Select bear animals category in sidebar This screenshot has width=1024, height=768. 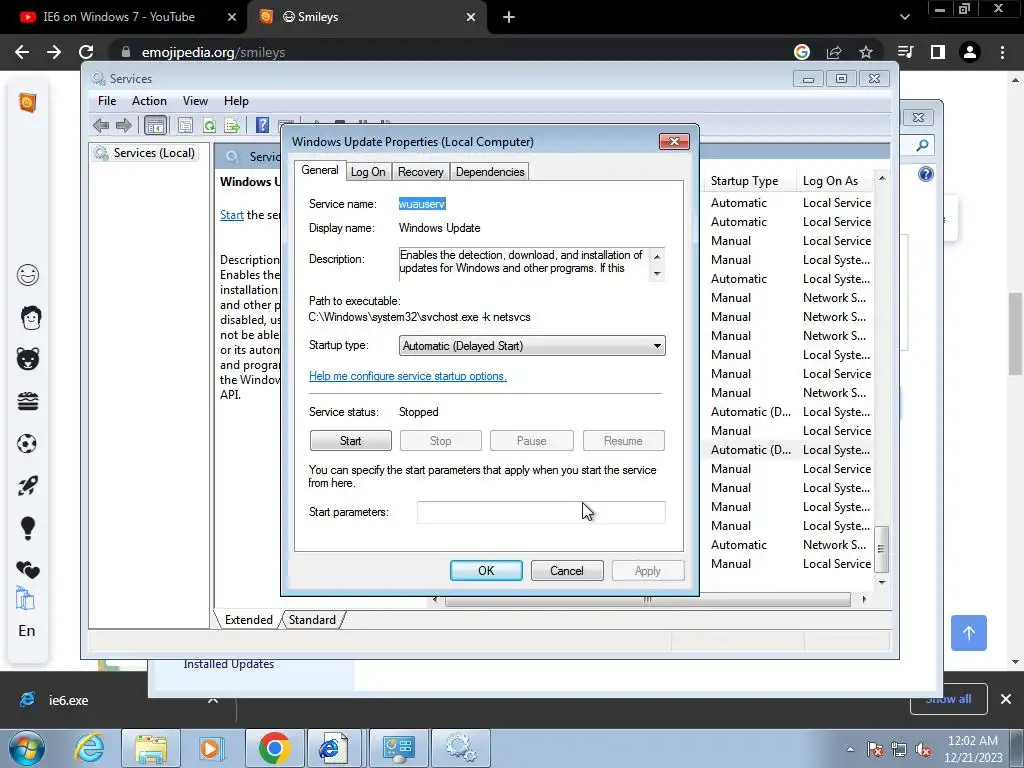pos(27,359)
